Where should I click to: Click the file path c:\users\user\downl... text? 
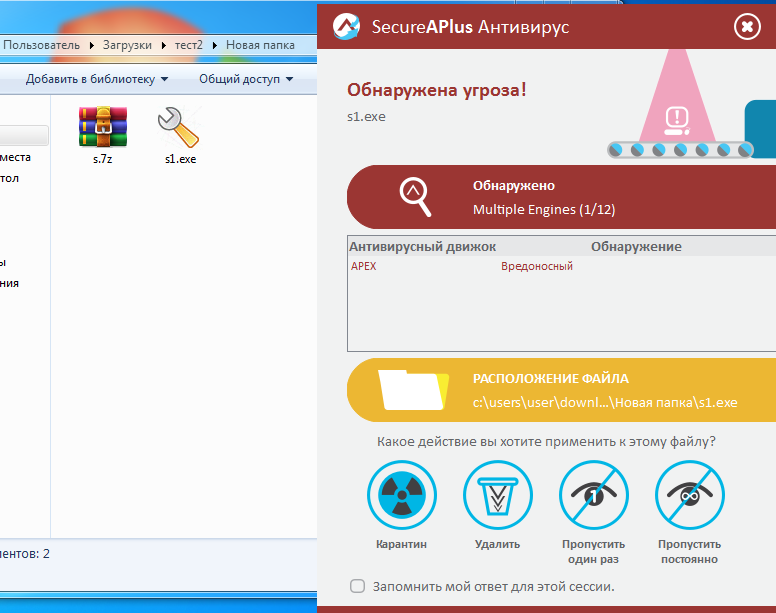tap(605, 402)
